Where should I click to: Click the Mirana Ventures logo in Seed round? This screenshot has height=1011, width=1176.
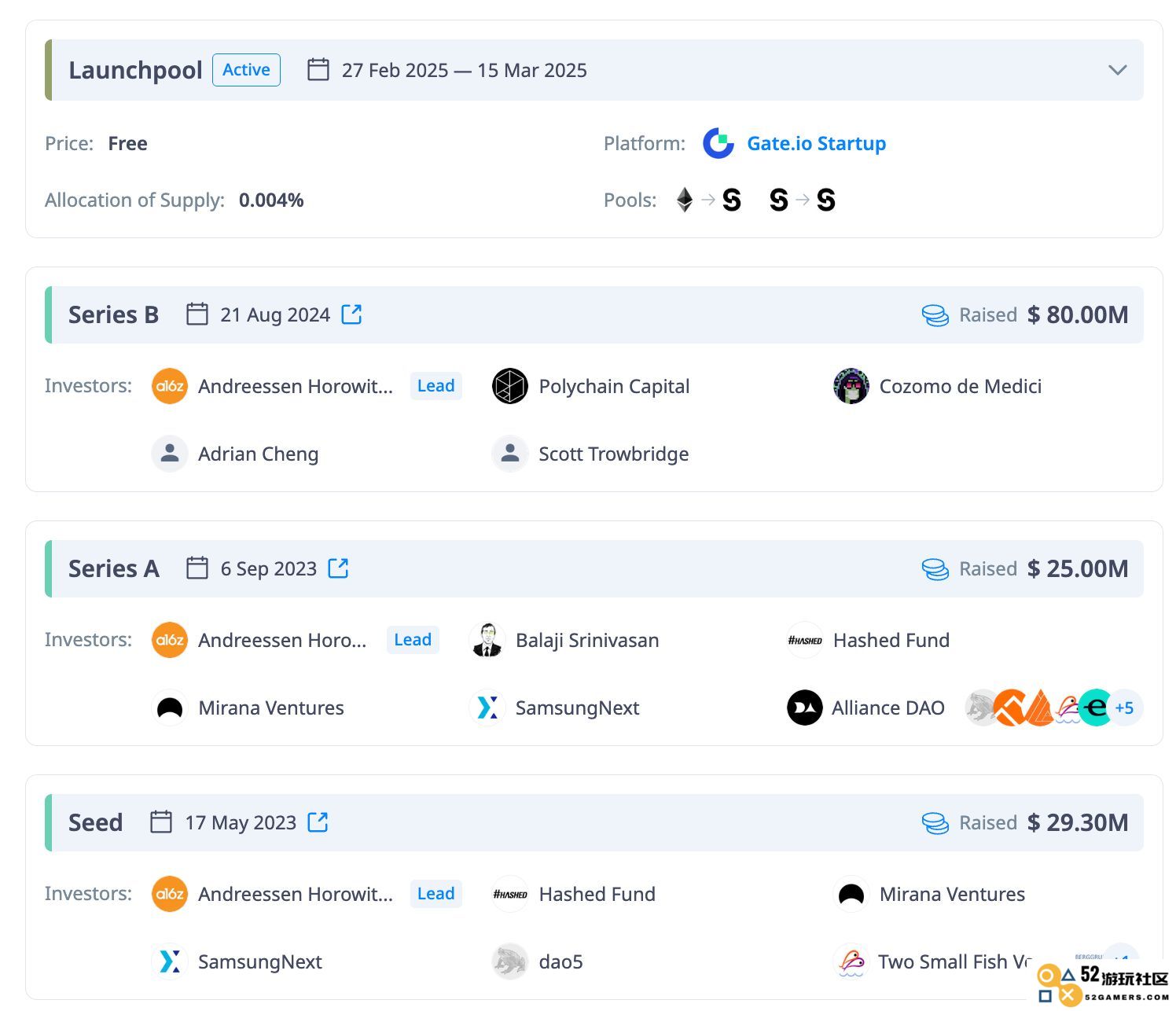[x=851, y=894]
